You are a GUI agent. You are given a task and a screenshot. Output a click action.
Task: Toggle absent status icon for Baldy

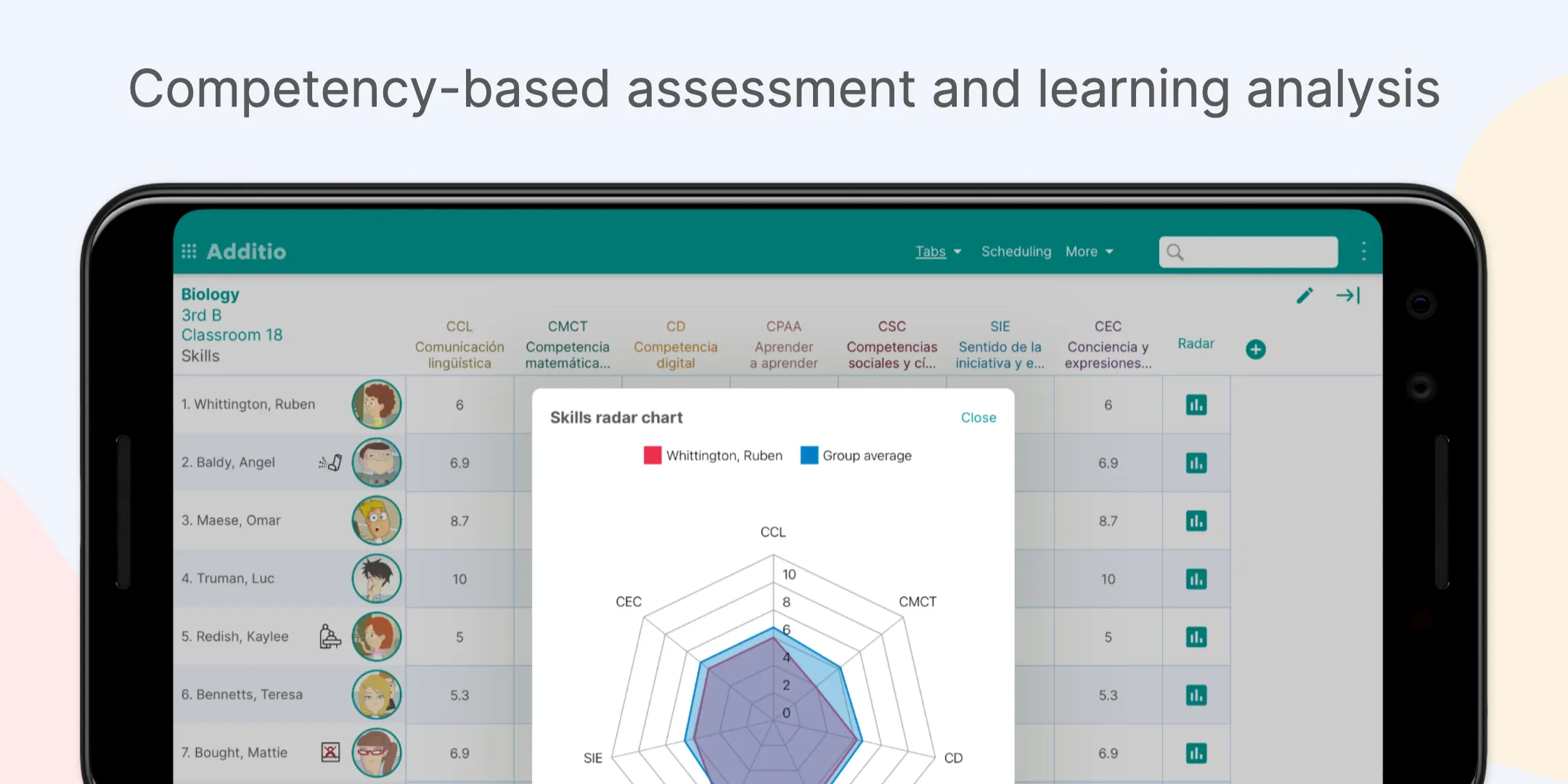pos(332,463)
